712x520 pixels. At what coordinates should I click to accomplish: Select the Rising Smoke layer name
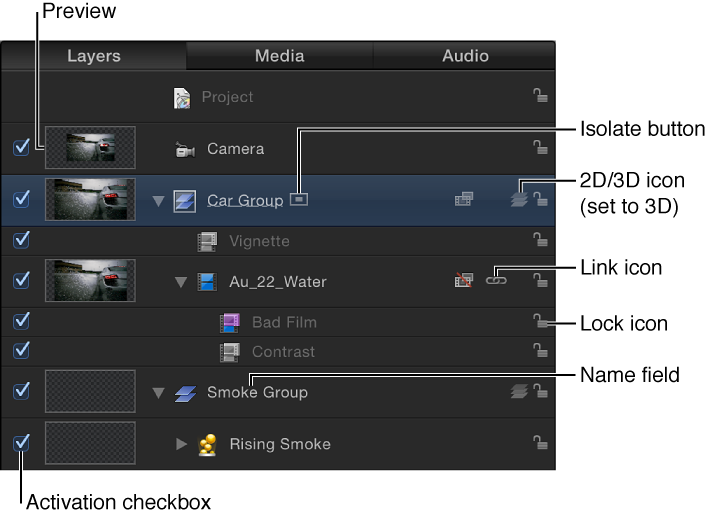point(280,444)
